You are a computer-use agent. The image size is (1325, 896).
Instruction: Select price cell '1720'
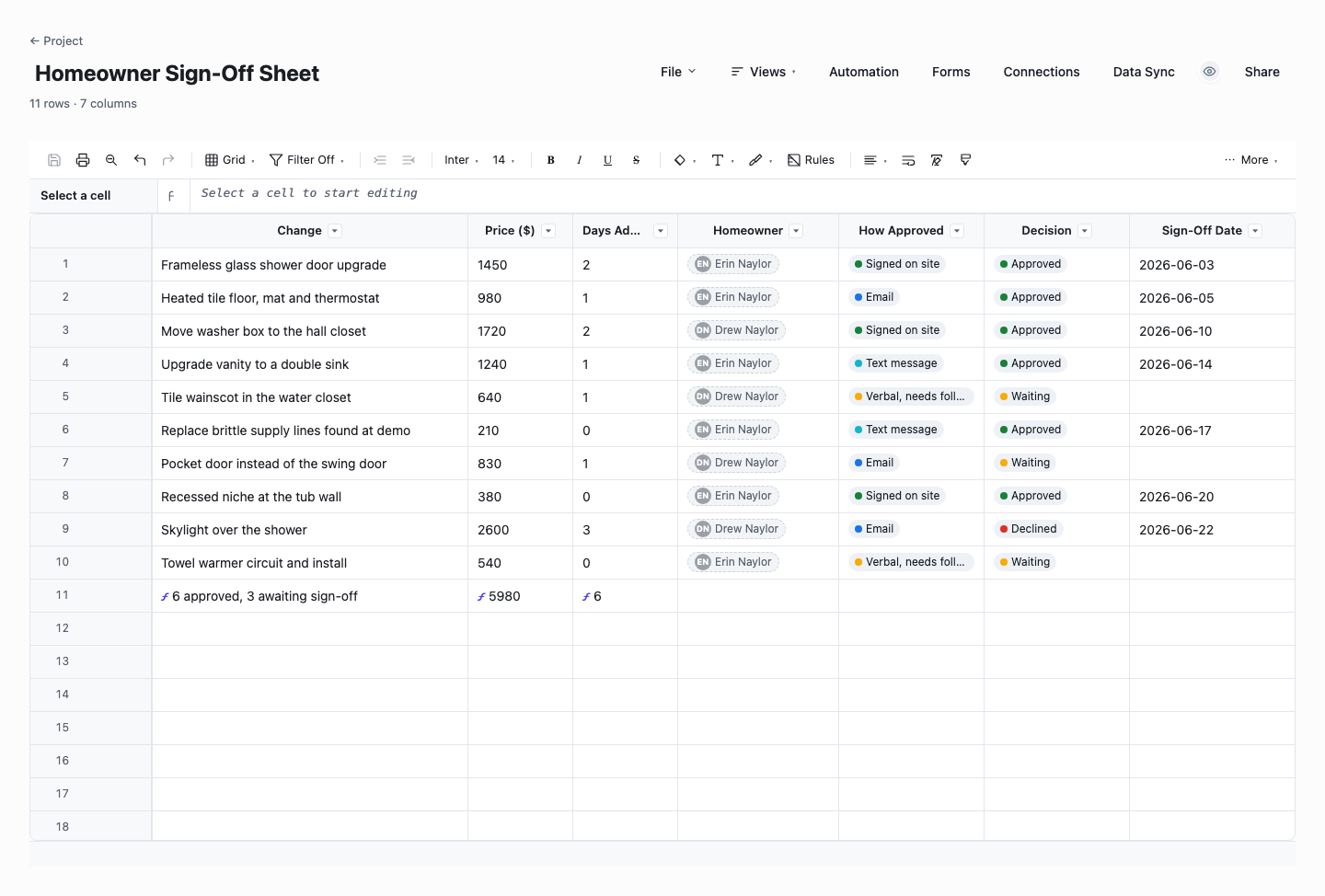[x=521, y=331]
